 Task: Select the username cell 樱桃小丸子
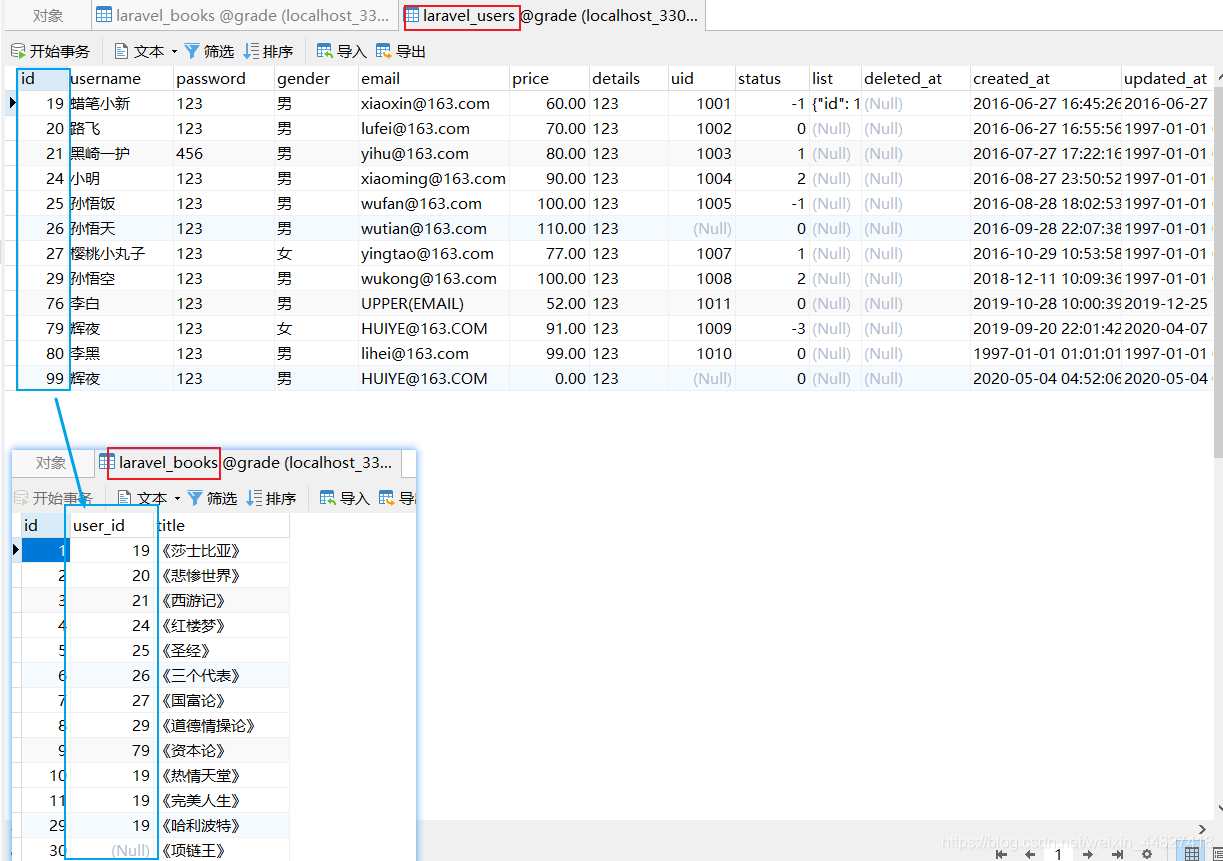[121, 253]
